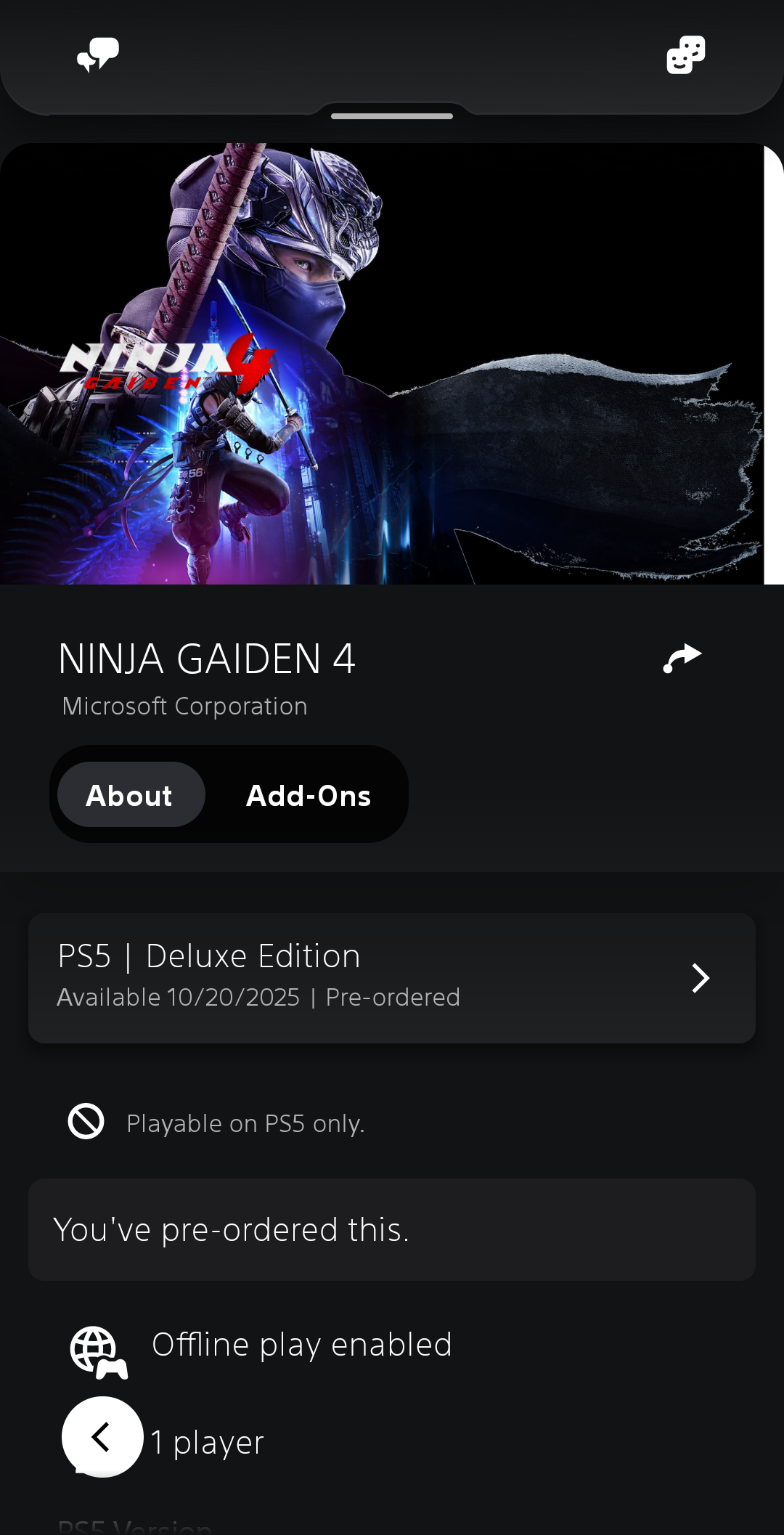The height and width of the screenshot is (1535, 784).
Task: Go back using the round back arrow button
Action: click(x=102, y=1436)
